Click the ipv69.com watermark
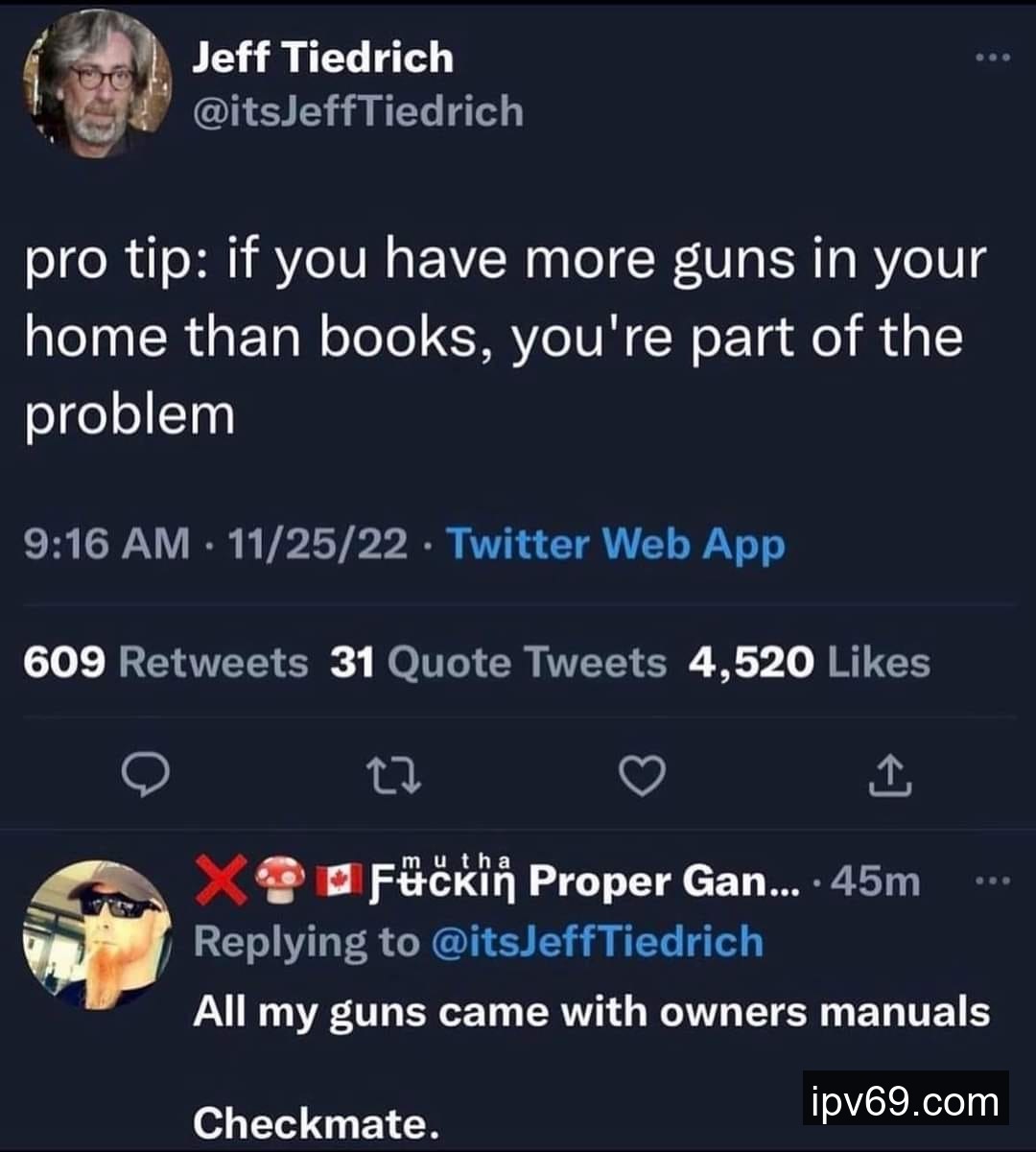Image resolution: width=1036 pixels, height=1152 pixels. point(906,1099)
